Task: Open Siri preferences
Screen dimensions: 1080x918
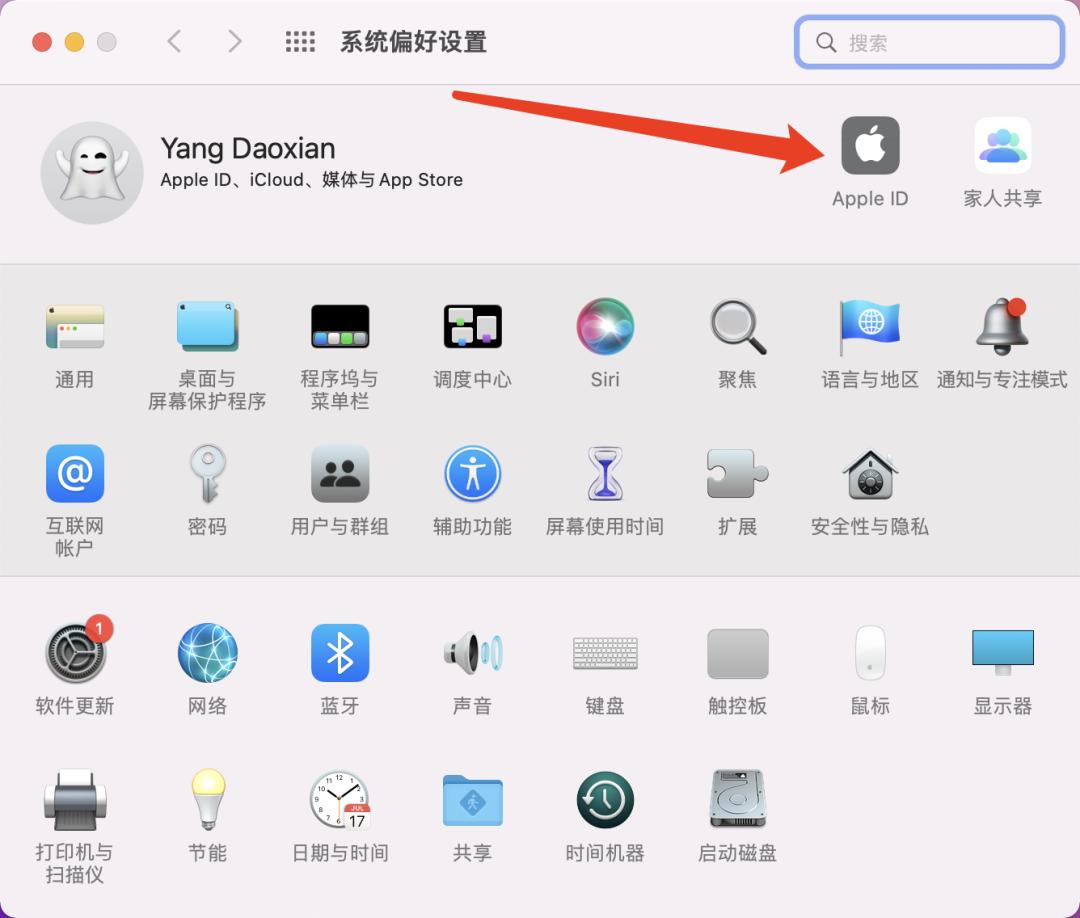Action: tap(604, 326)
